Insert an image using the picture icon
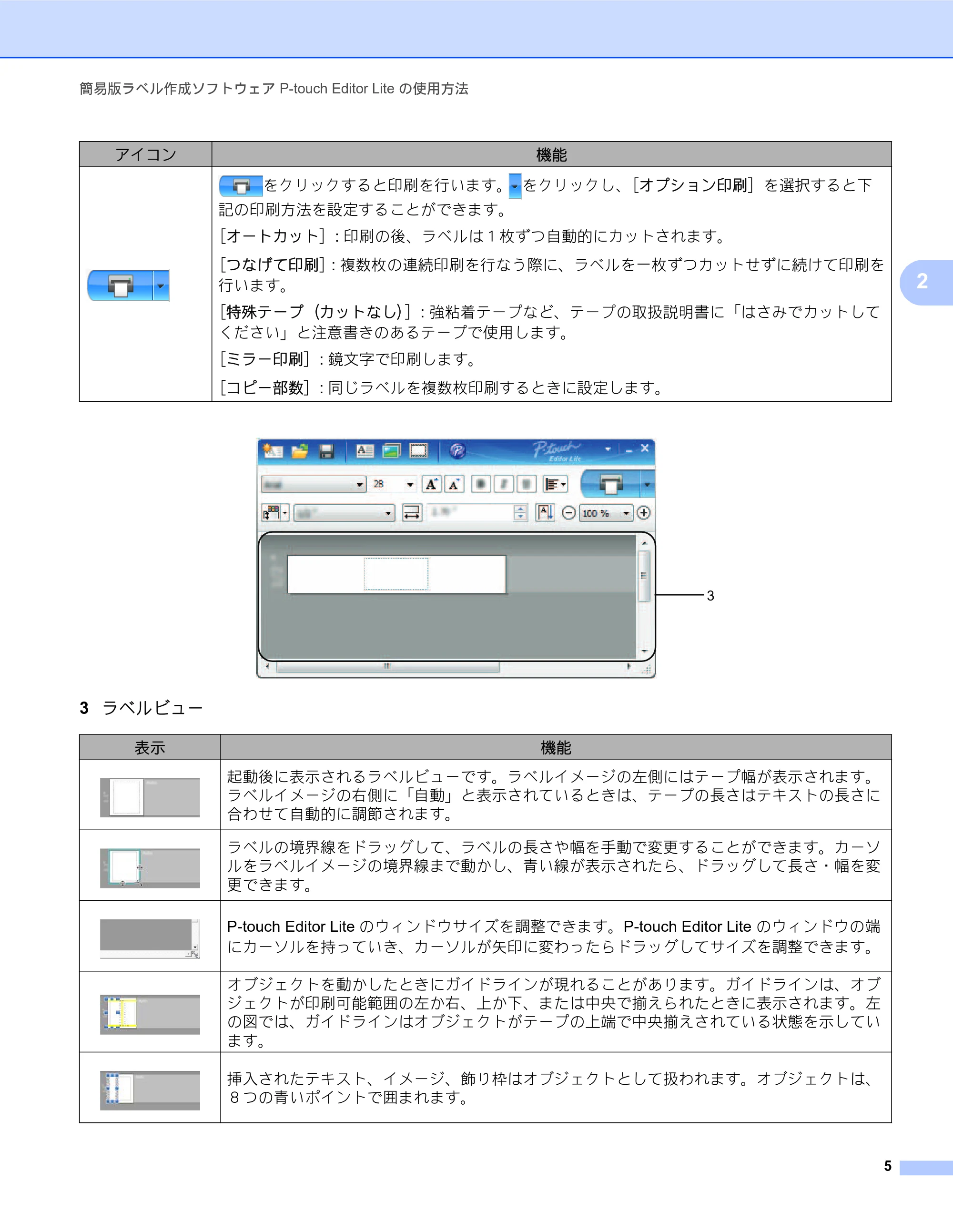 pos(391,451)
